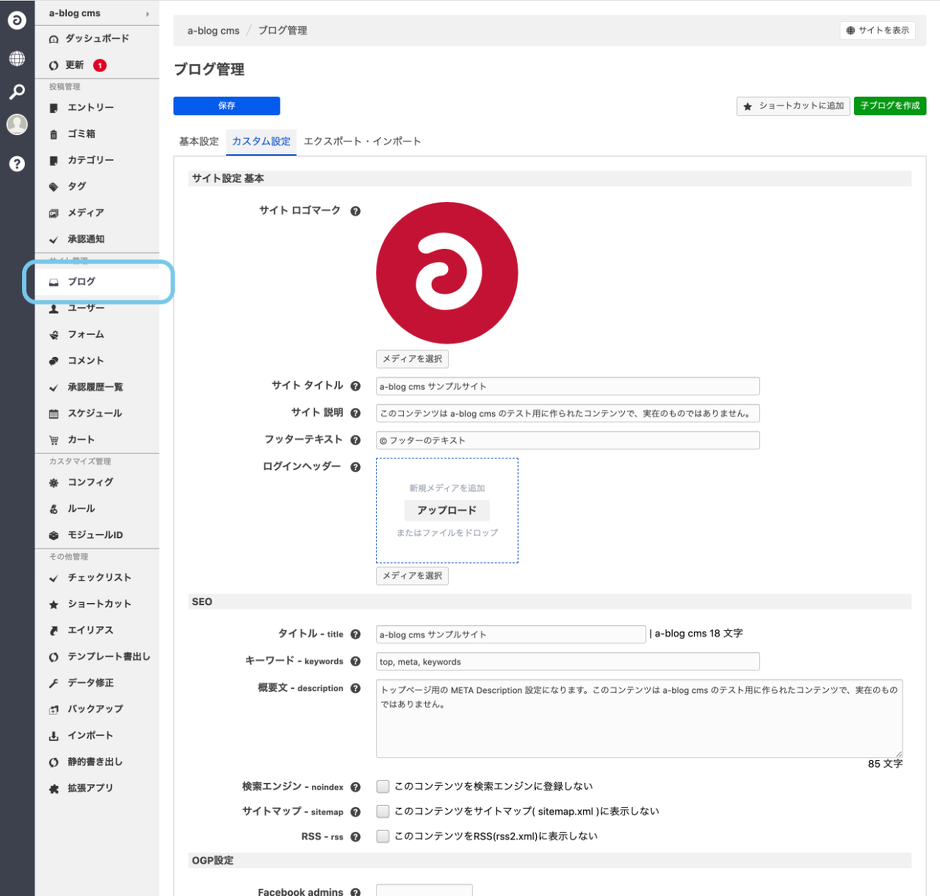Click help icon next to キーワード - keywords
Image resolution: width=940 pixels, height=896 pixels.
click(356, 662)
